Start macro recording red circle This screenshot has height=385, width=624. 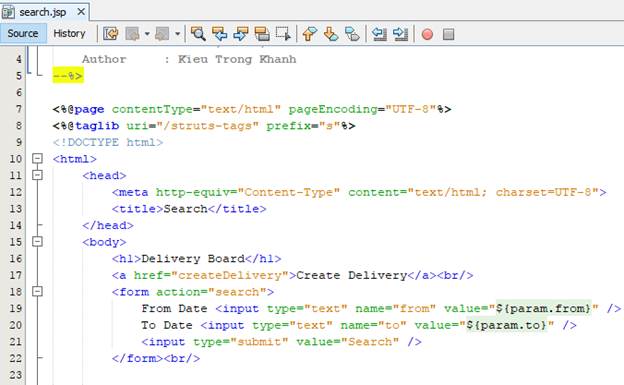[x=427, y=34]
